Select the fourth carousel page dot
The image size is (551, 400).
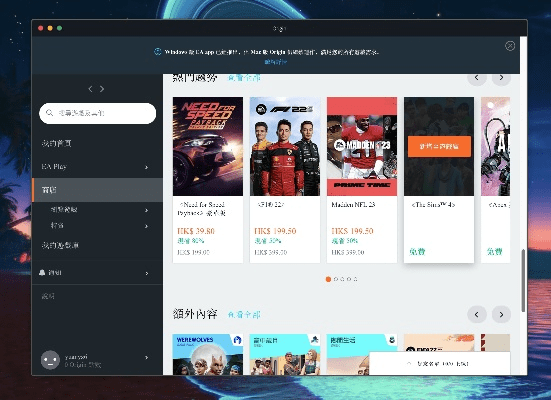349,279
